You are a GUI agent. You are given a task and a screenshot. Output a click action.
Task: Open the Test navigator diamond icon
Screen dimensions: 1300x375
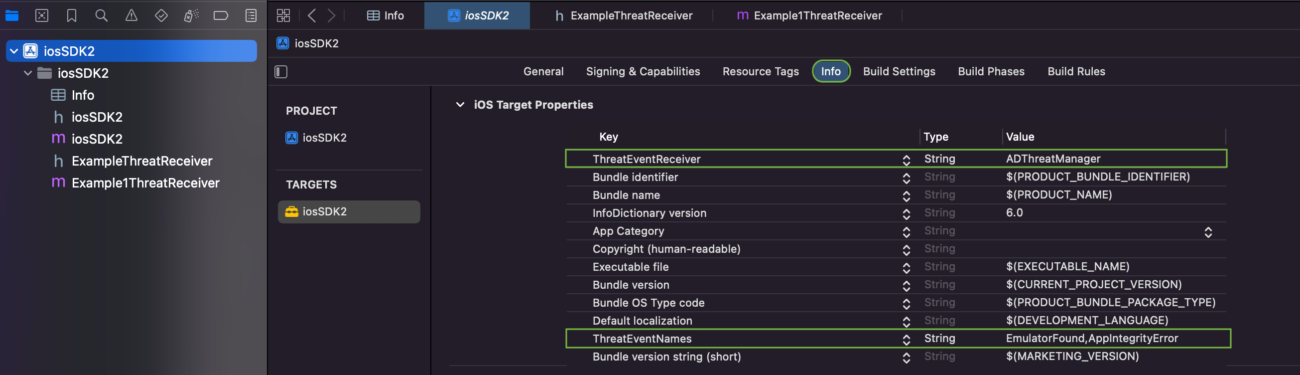click(x=162, y=16)
